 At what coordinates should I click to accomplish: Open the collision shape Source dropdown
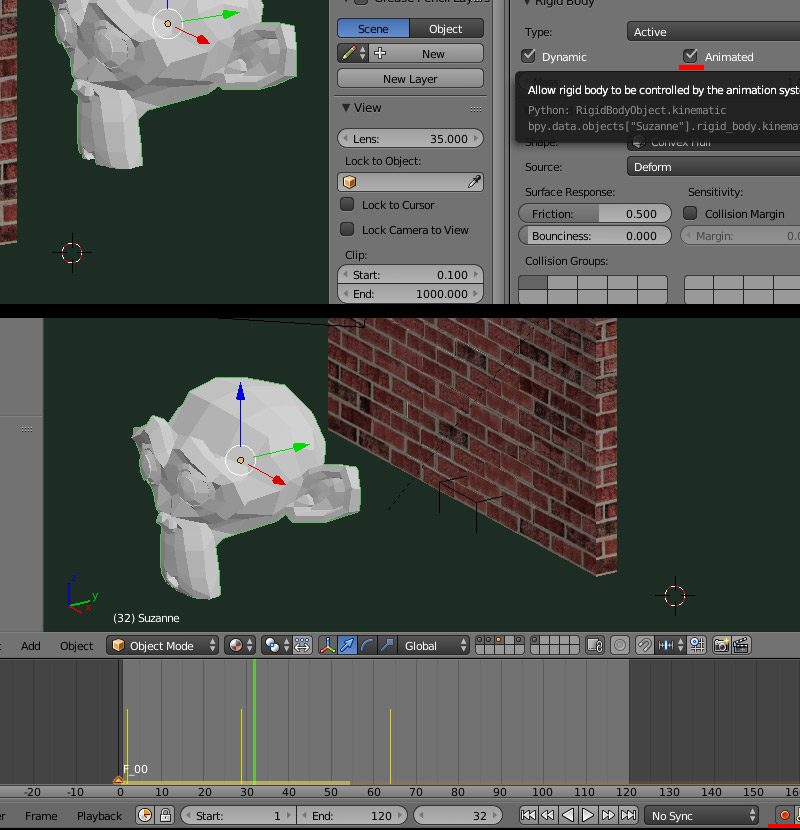(713, 167)
